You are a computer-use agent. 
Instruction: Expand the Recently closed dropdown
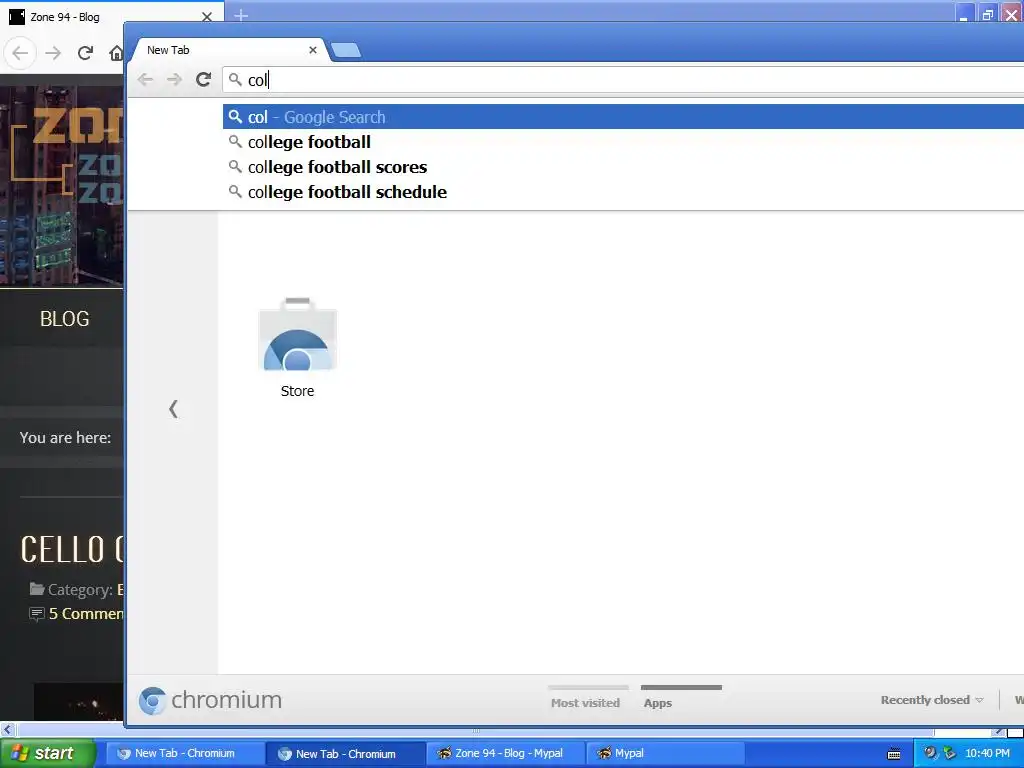(x=932, y=699)
